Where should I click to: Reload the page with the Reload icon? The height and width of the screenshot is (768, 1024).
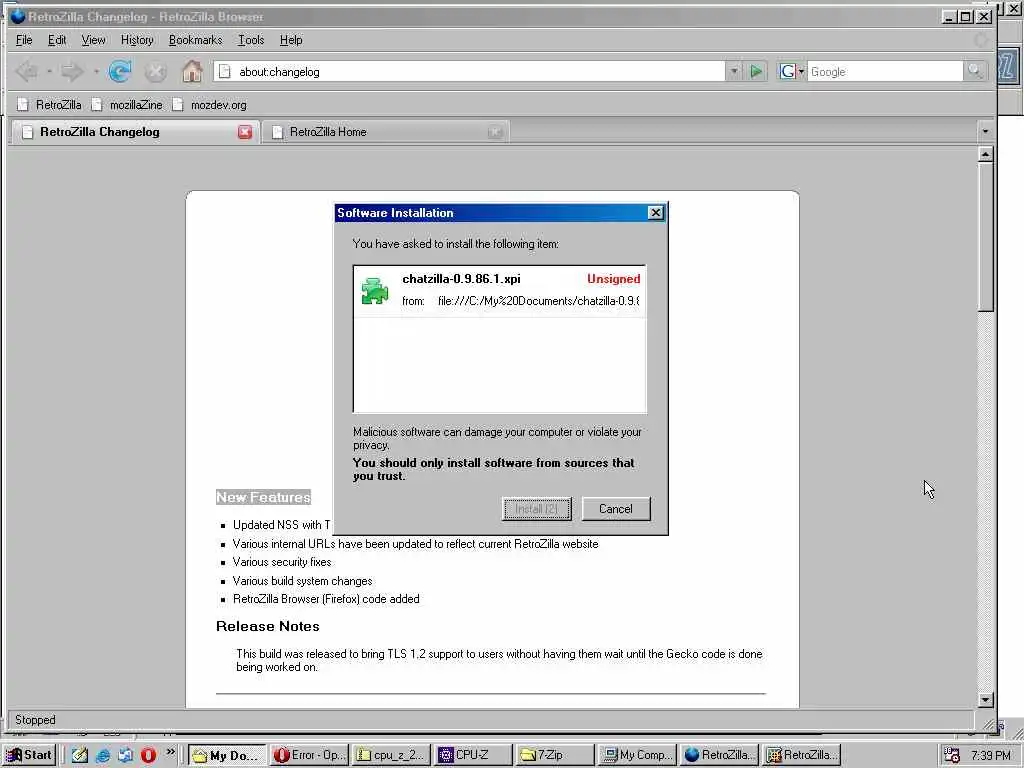click(x=120, y=71)
